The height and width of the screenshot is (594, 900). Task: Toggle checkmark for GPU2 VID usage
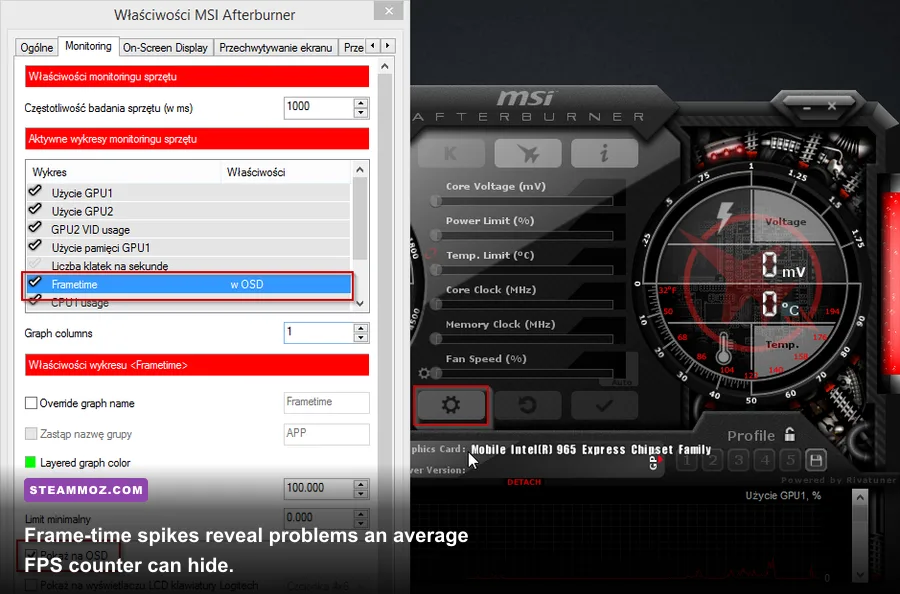point(35,227)
